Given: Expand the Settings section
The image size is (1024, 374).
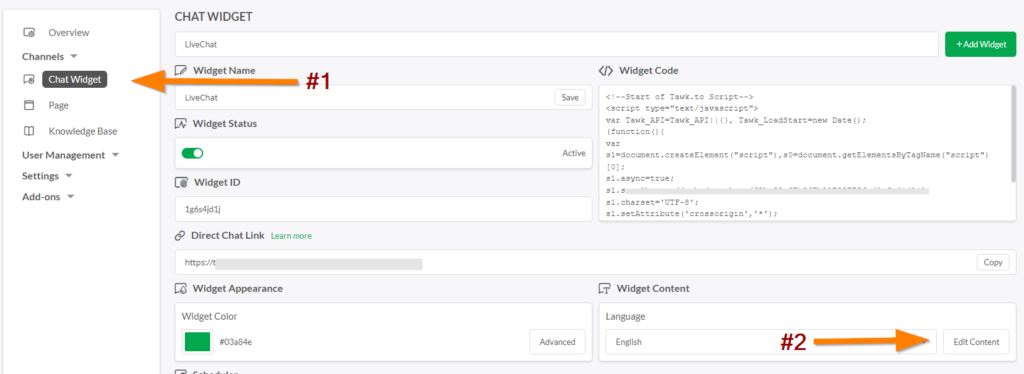Looking at the screenshot, I should [69, 176].
